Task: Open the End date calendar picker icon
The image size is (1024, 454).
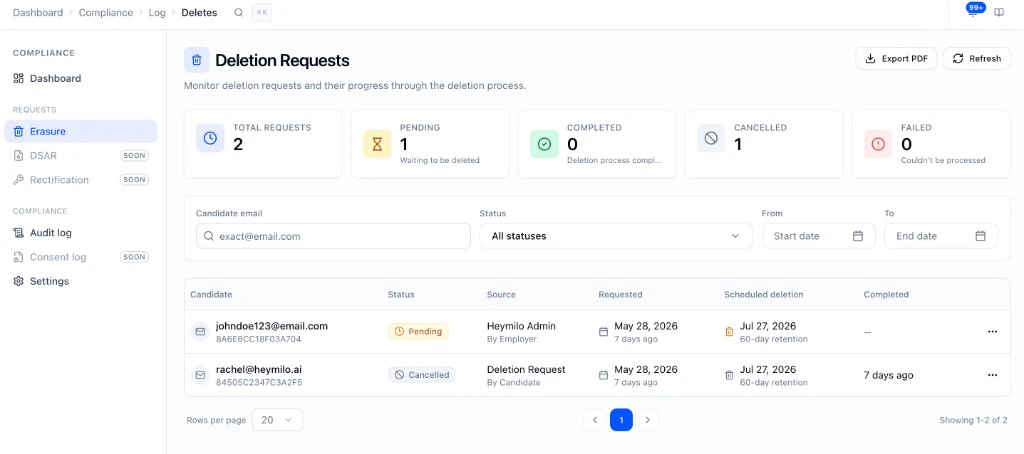Action: pyautogui.click(x=980, y=236)
